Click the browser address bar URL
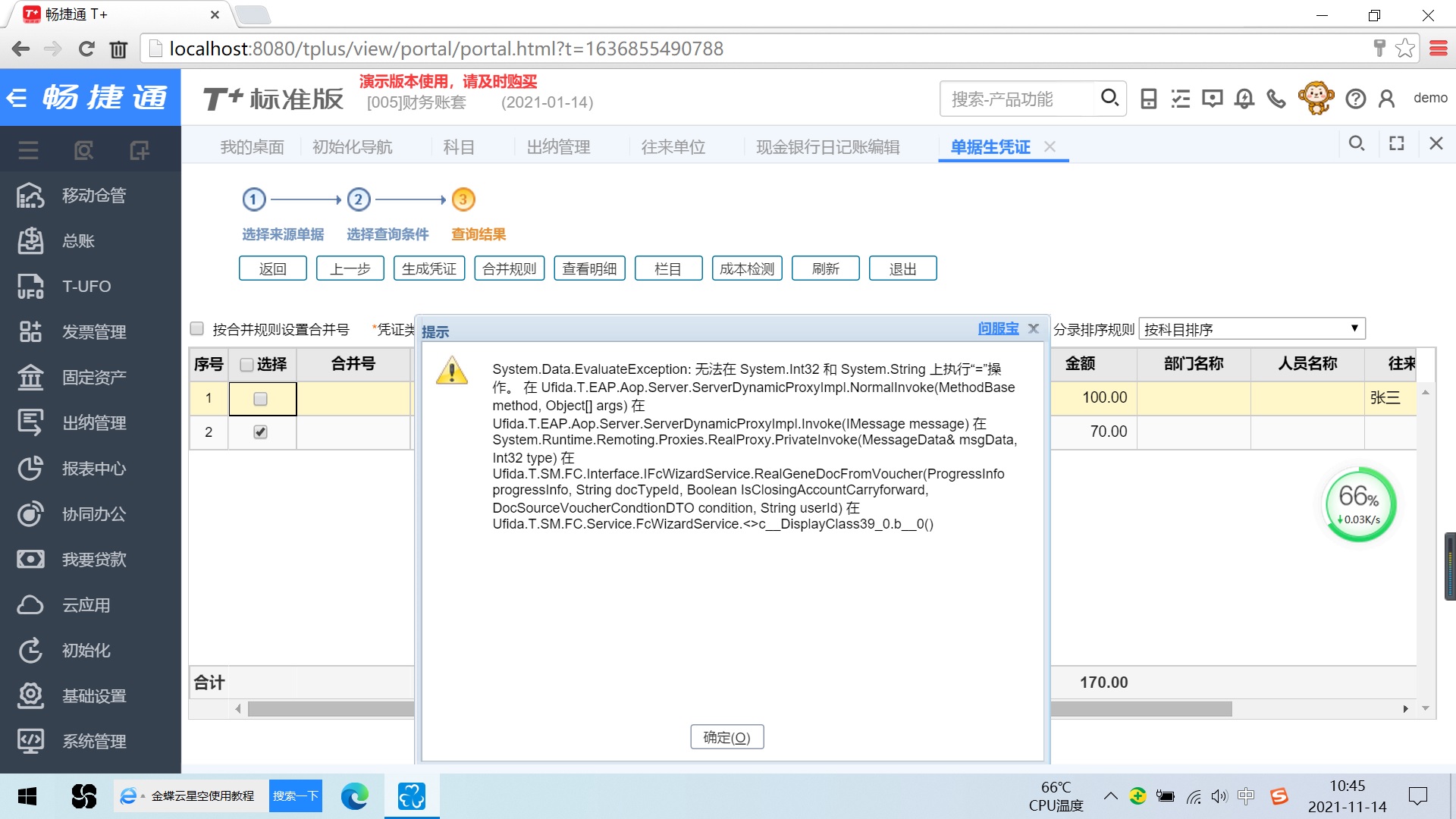This screenshot has width=1456, height=819. pyautogui.click(x=447, y=49)
